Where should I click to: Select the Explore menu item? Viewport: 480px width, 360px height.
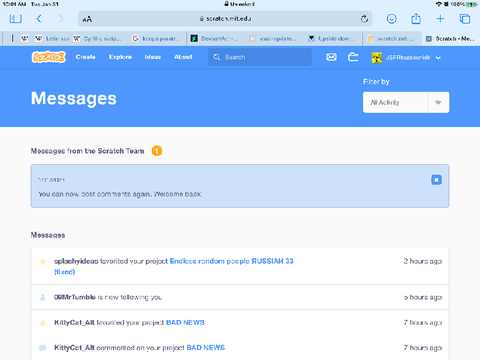[x=120, y=57]
